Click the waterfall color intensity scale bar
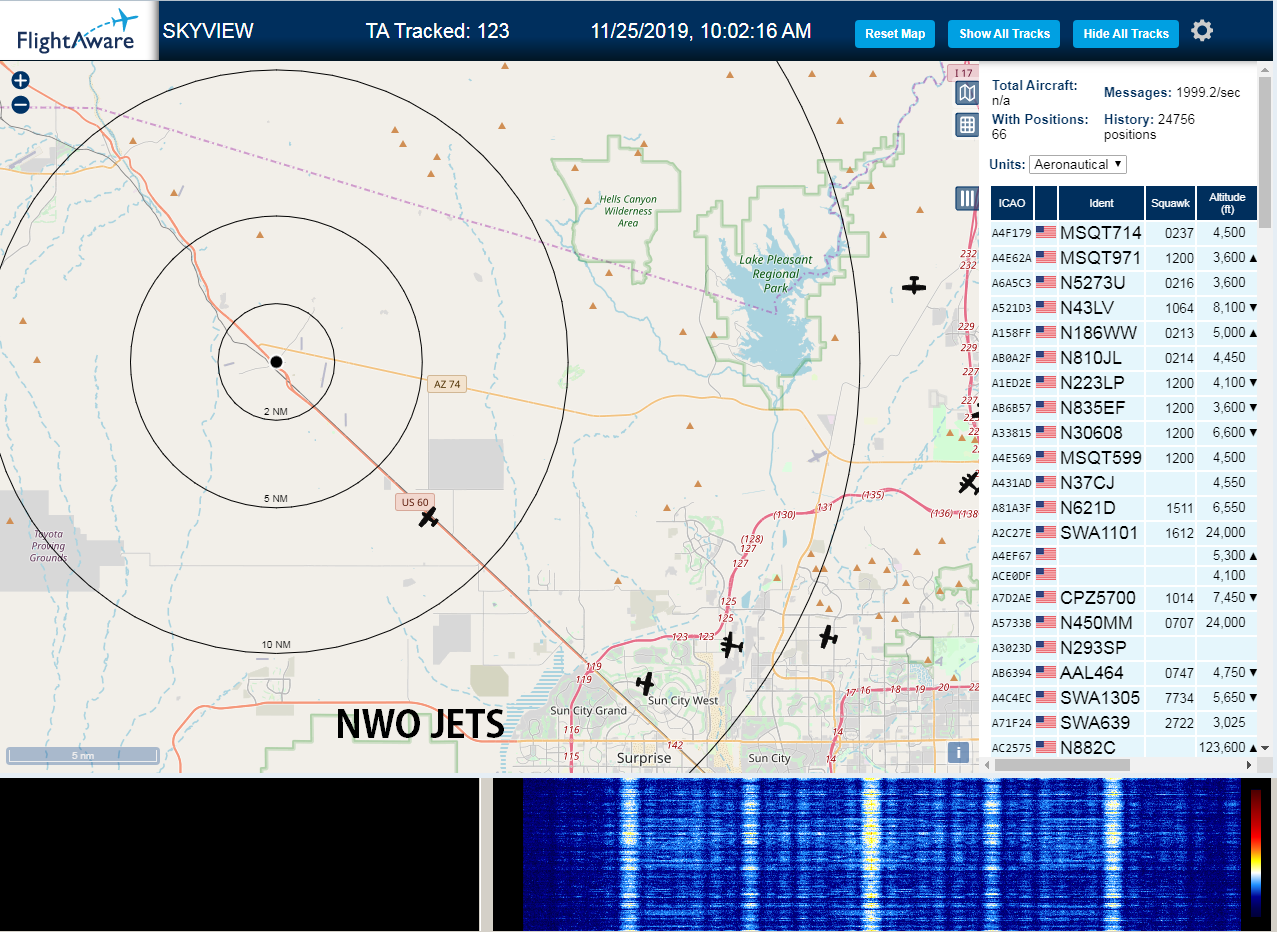Image resolution: width=1277 pixels, height=933 pixels. coord(1256,852)
